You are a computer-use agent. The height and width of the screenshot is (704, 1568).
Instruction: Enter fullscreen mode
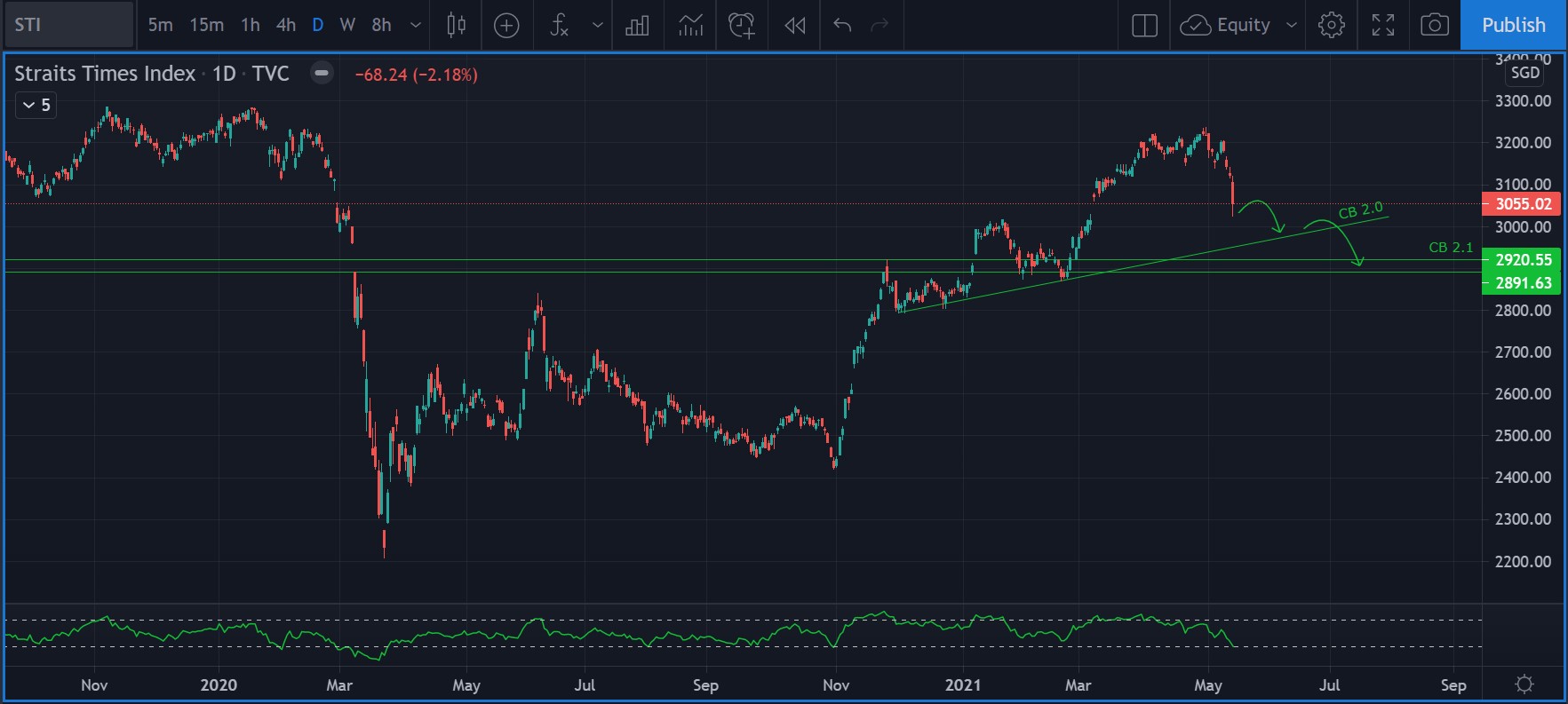[1382, 25]
